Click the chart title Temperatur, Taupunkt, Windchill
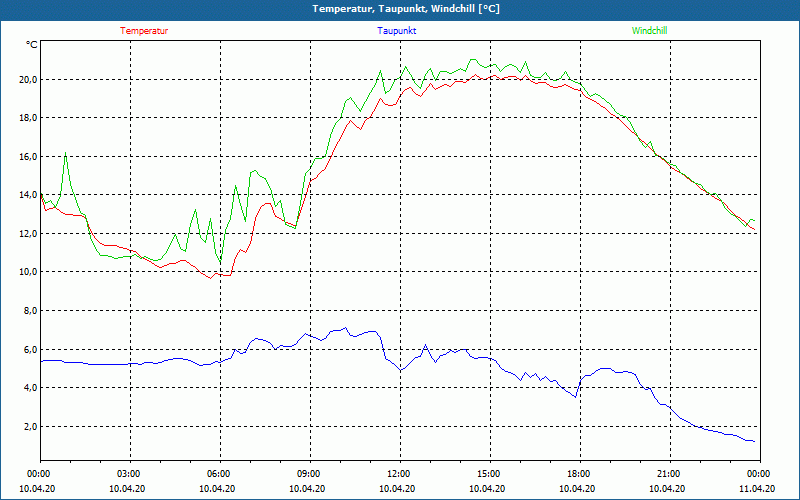 click(x=406, y=9)
